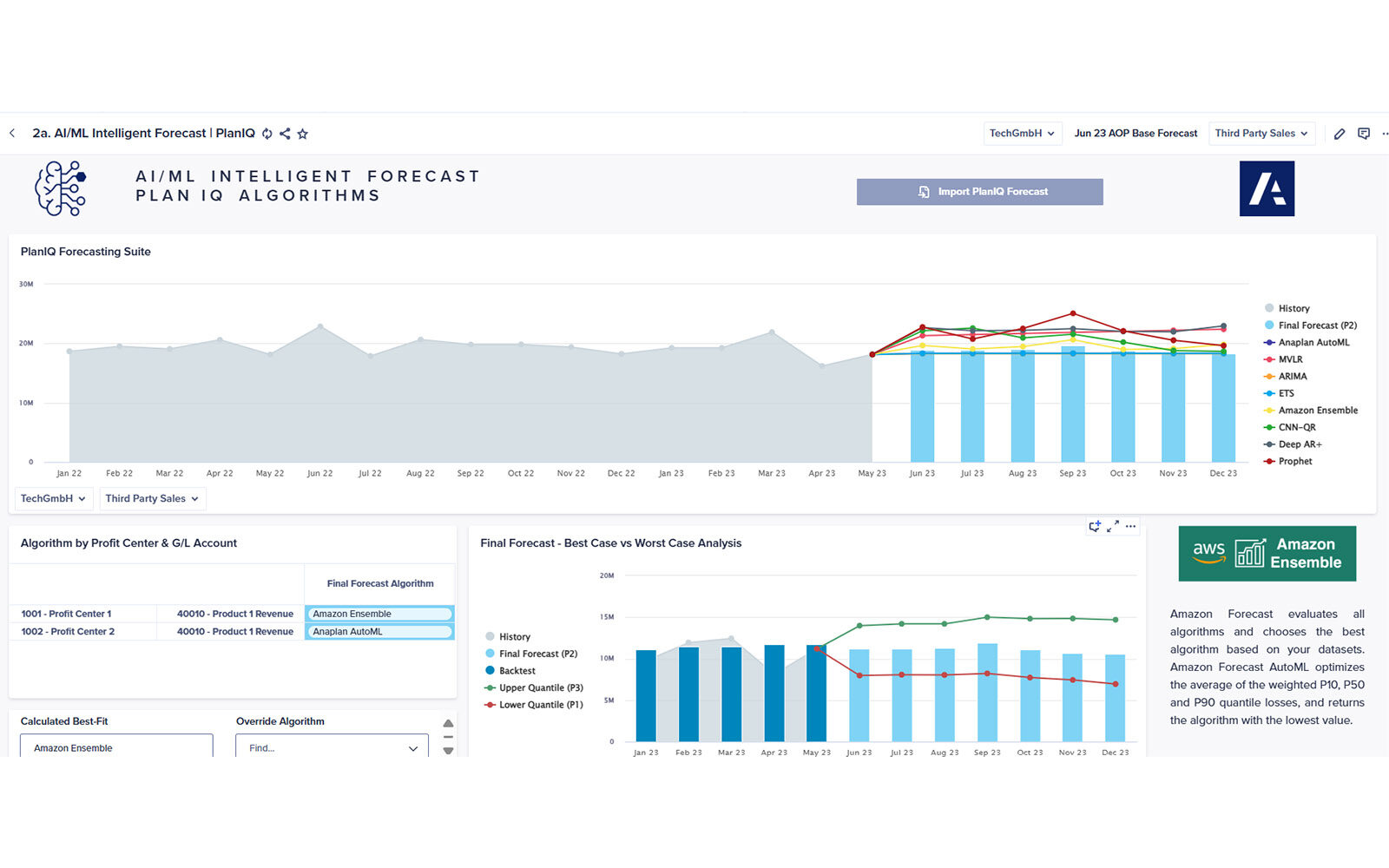The image size is (1389, 868).
Task: Click the Calculated Best-Fit field
Action: click(x=116, y=747)
